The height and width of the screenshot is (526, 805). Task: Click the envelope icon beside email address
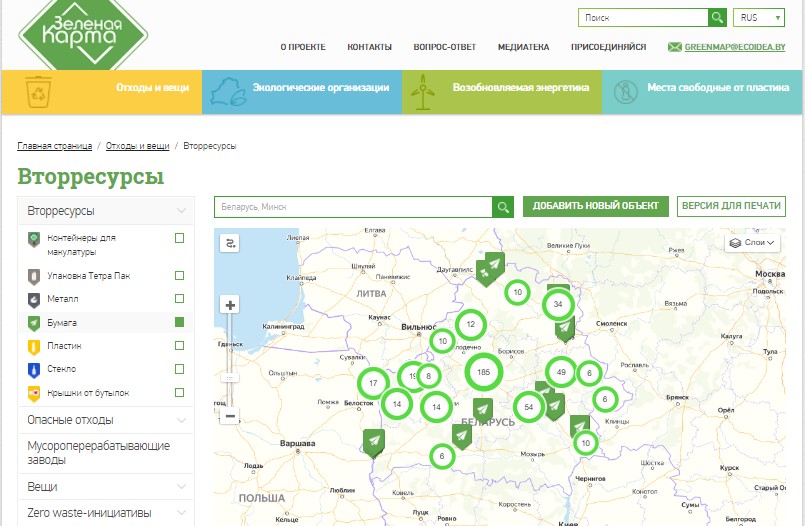click(x=675, y=47)
